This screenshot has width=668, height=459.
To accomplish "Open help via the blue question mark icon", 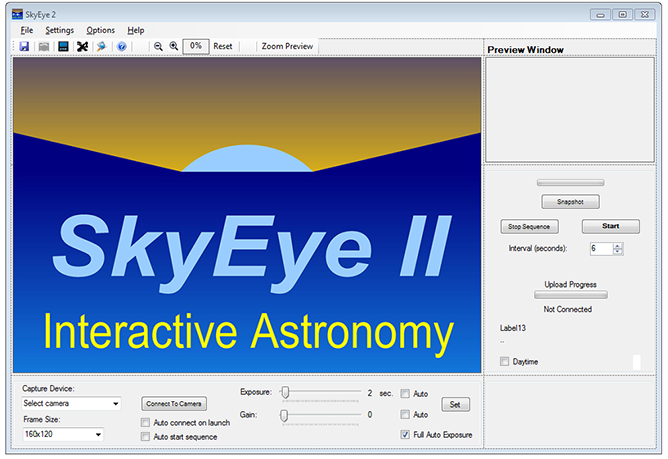I will pos(122,46).
